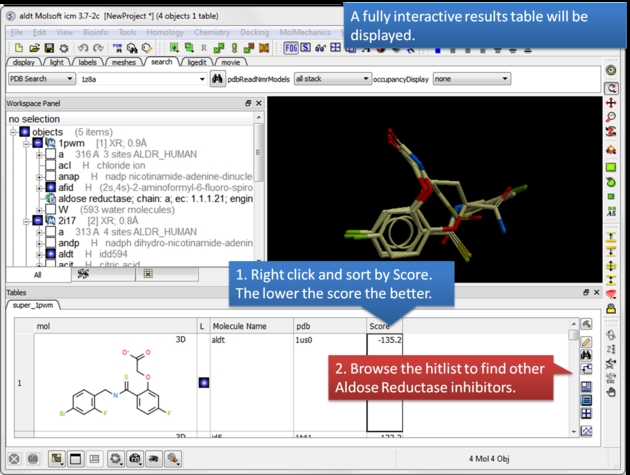Toggle display checkbox for aldt ligand
Screen dimensions: 630x475
(x=50, y=253)
